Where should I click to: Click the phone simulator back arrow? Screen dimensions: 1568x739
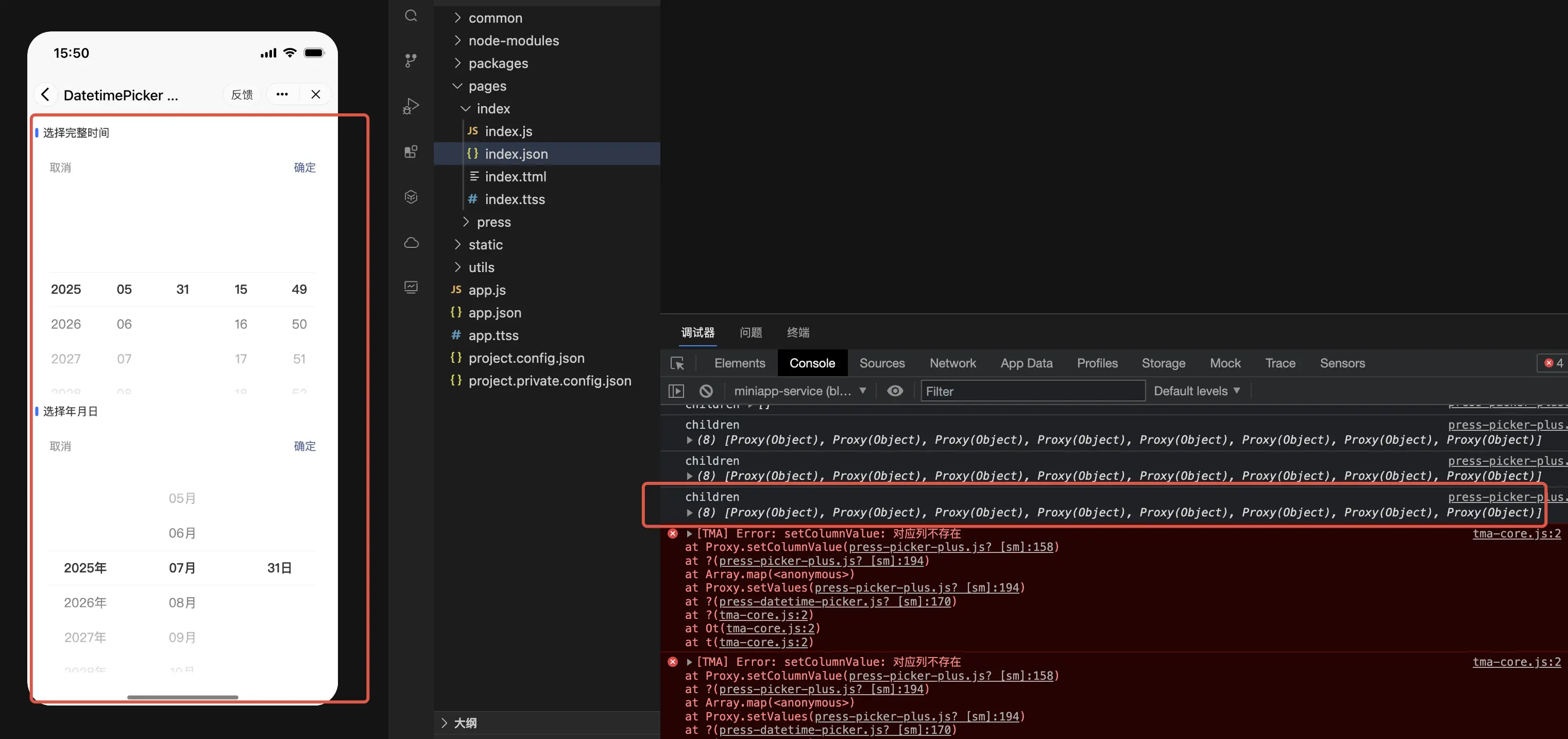[46, 94]
